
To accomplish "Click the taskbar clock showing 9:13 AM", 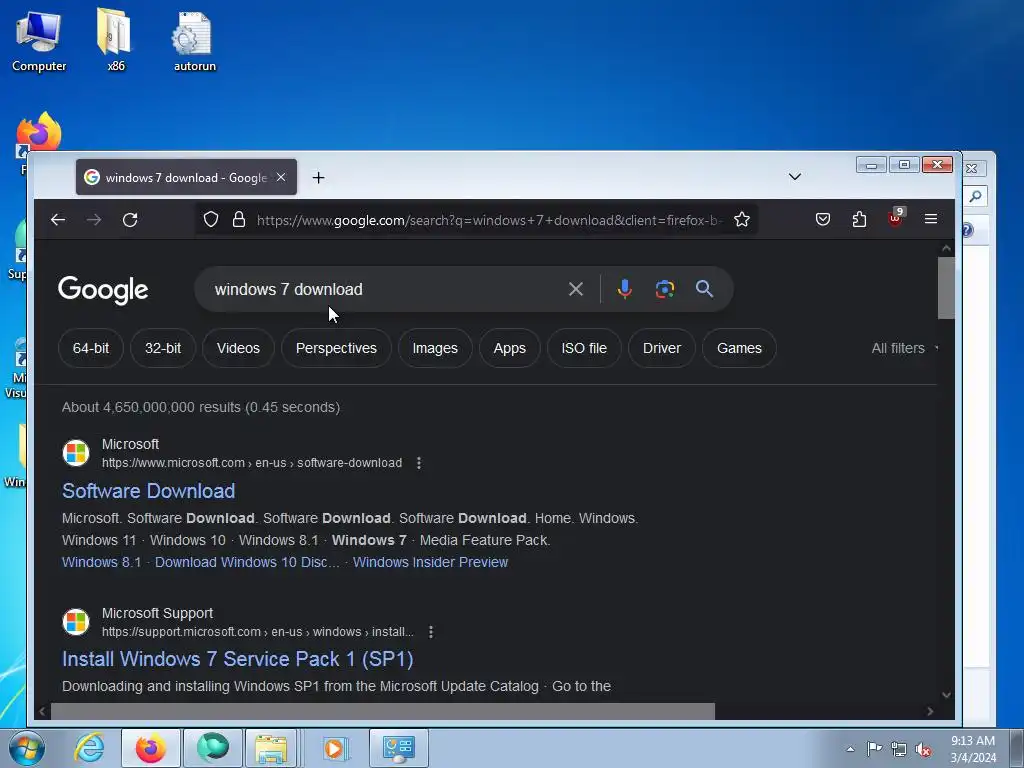I will (x=973, y=749).
